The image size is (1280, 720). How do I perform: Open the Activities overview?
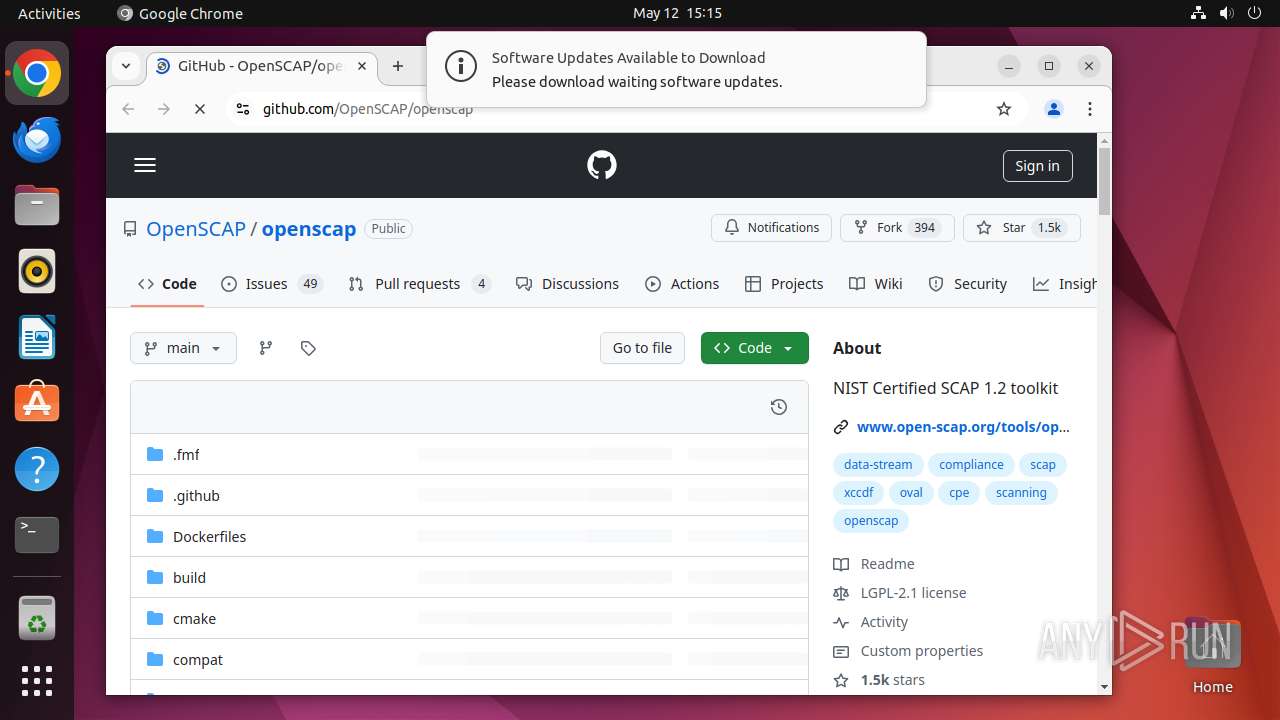[x=49, y=13]
